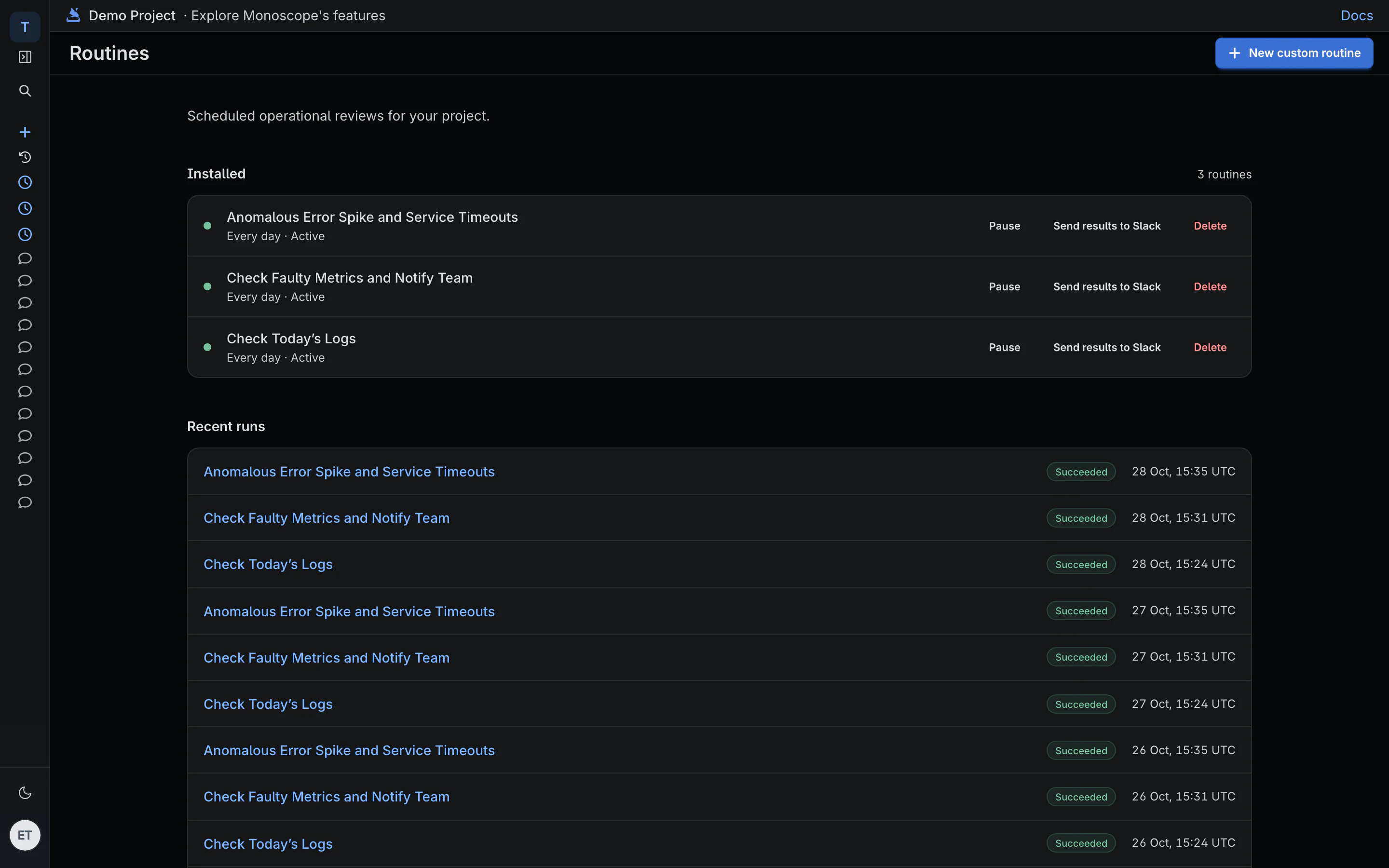Send Anomalous Error Spike results to Slack

1106,226
